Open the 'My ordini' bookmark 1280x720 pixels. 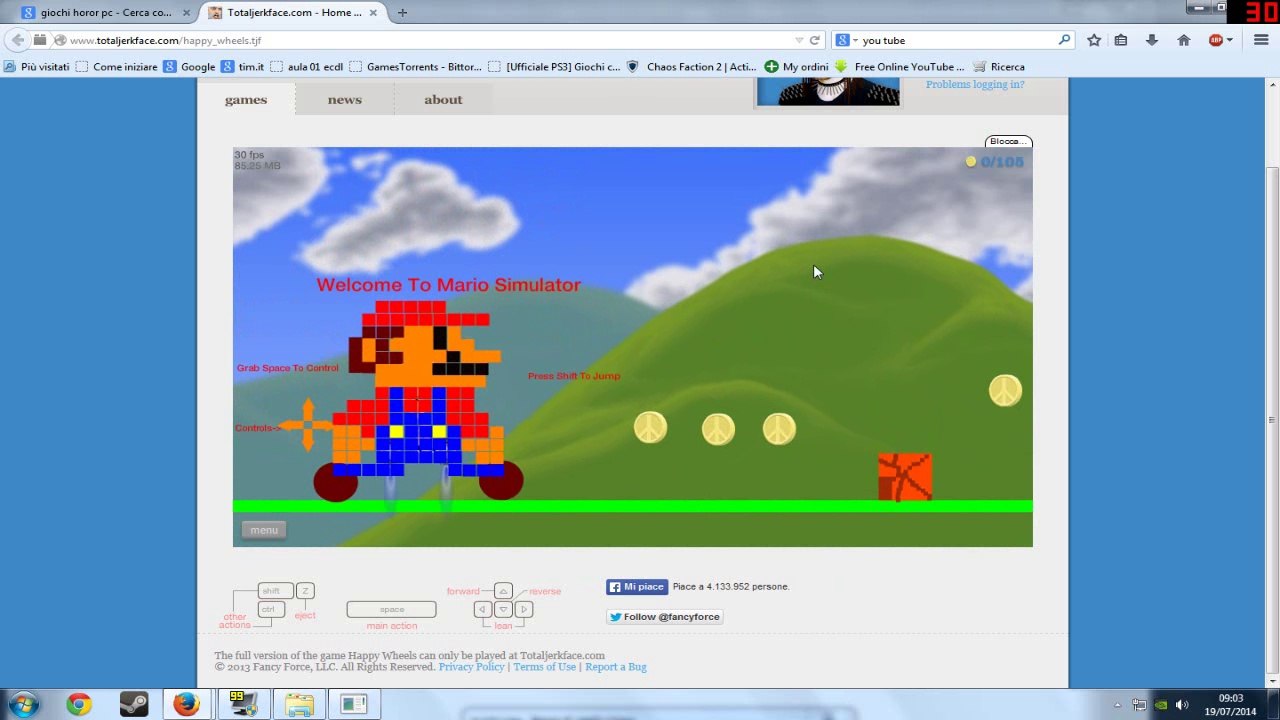tap(797, 67)
